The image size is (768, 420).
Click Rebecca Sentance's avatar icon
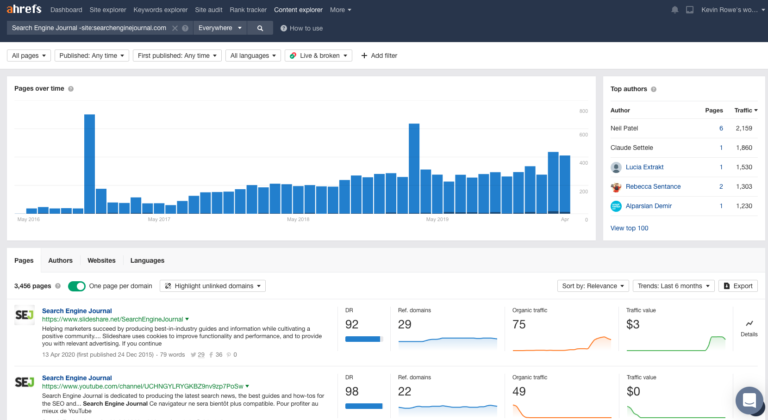point(616,187)
